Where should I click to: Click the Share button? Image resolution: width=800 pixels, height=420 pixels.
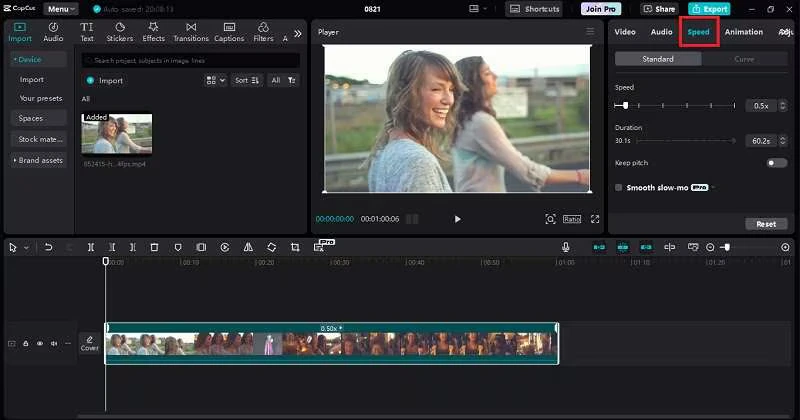coord(659,9)
